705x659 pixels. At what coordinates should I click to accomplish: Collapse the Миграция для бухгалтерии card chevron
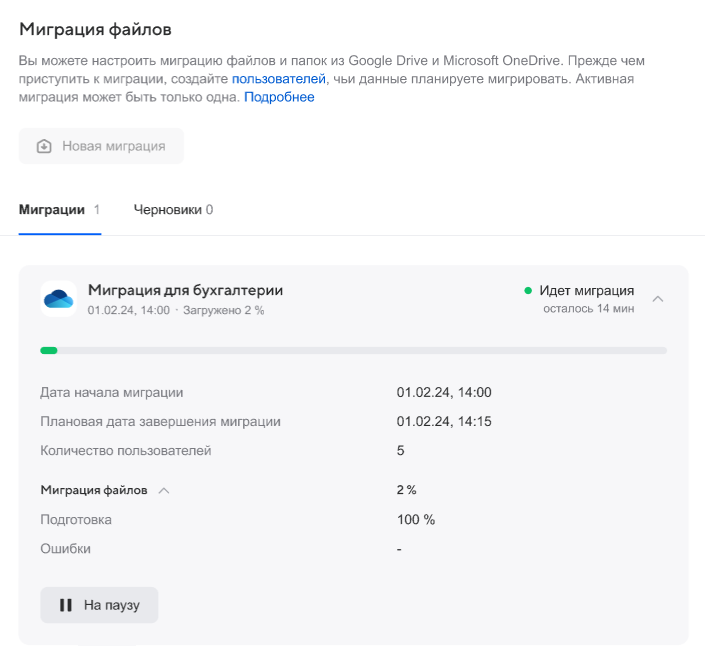click(x=658, y=298)
